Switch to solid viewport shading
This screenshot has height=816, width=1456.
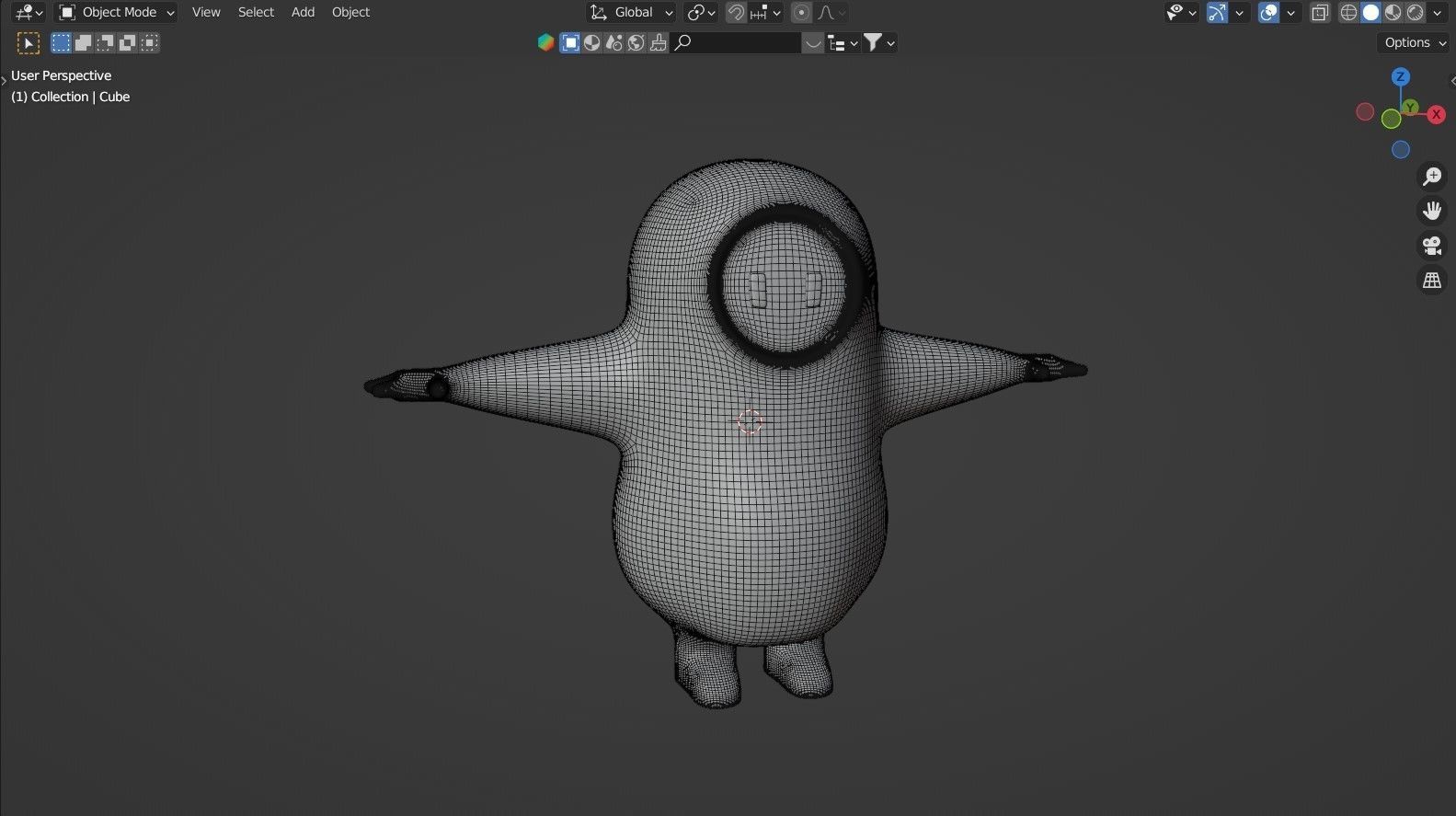coord(1370,12)
